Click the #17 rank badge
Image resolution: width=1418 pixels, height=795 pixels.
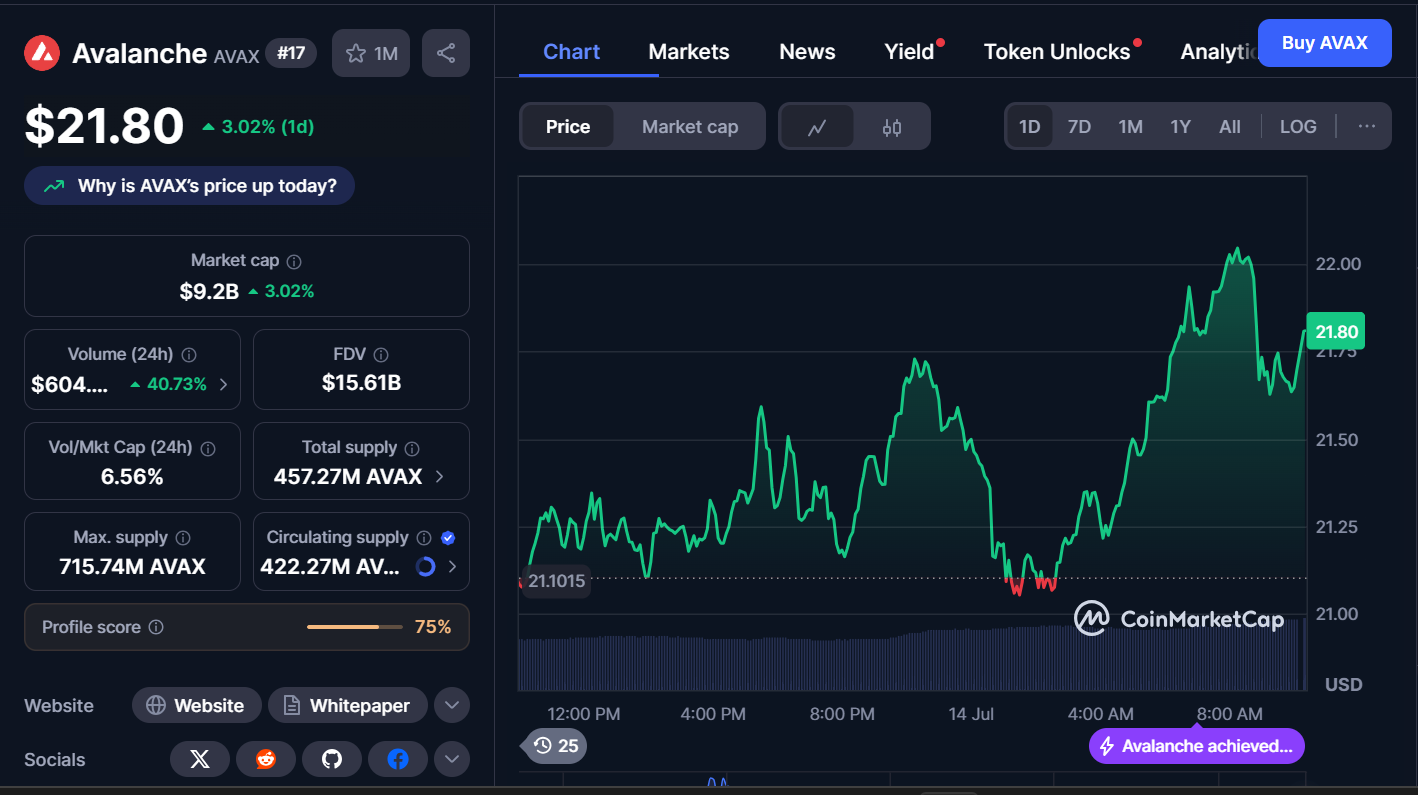[291, 53]
